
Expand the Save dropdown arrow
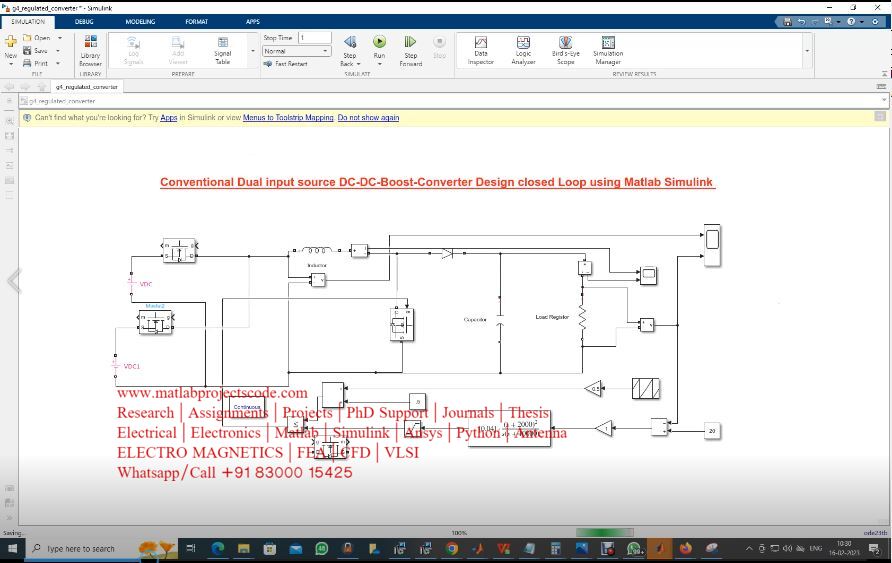pos(58,51)
